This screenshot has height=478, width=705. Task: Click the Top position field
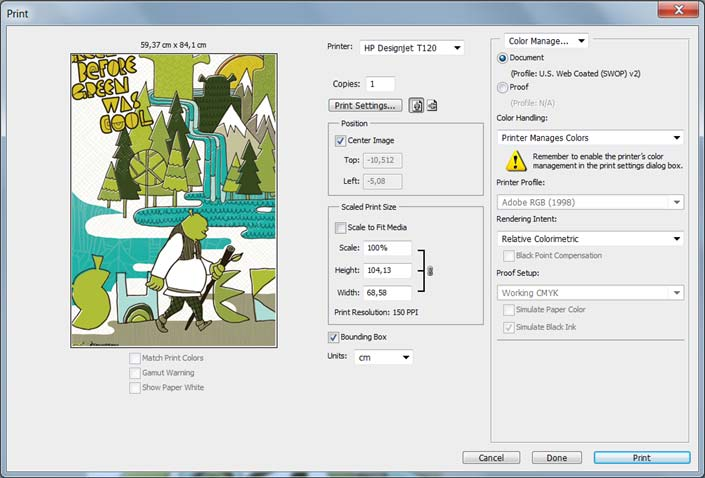click(x=382, y=160)
